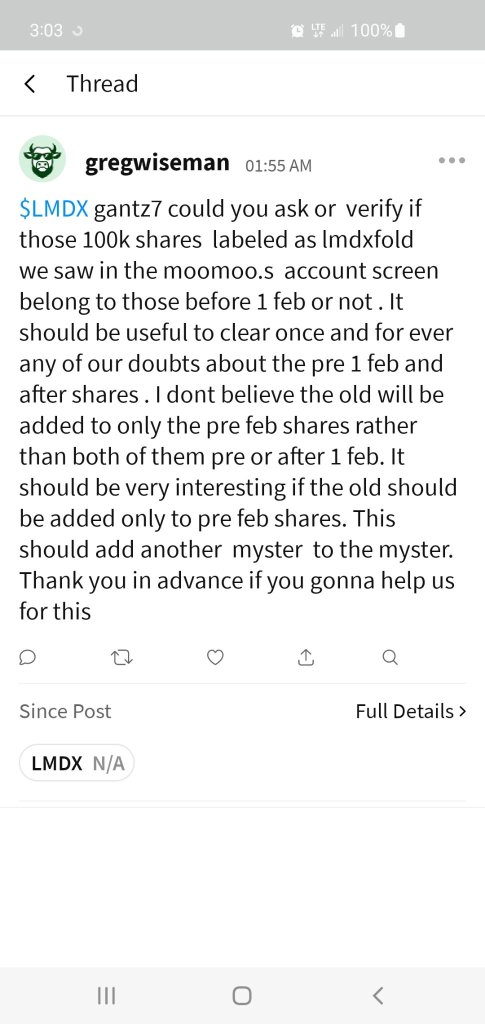The image size is (485, 1024).
Task: Select the LMDX N/A ticker chip
Action: pyautogui.click(x=77, y=763)
